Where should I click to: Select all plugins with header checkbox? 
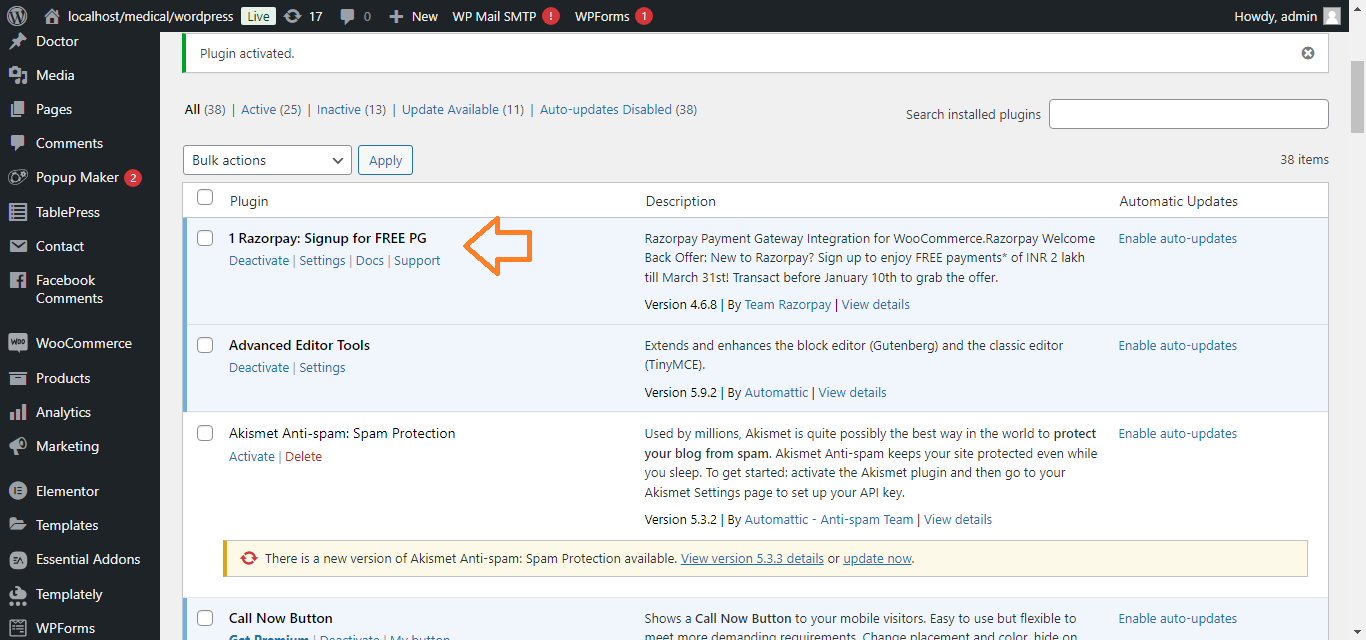point(205,197)
